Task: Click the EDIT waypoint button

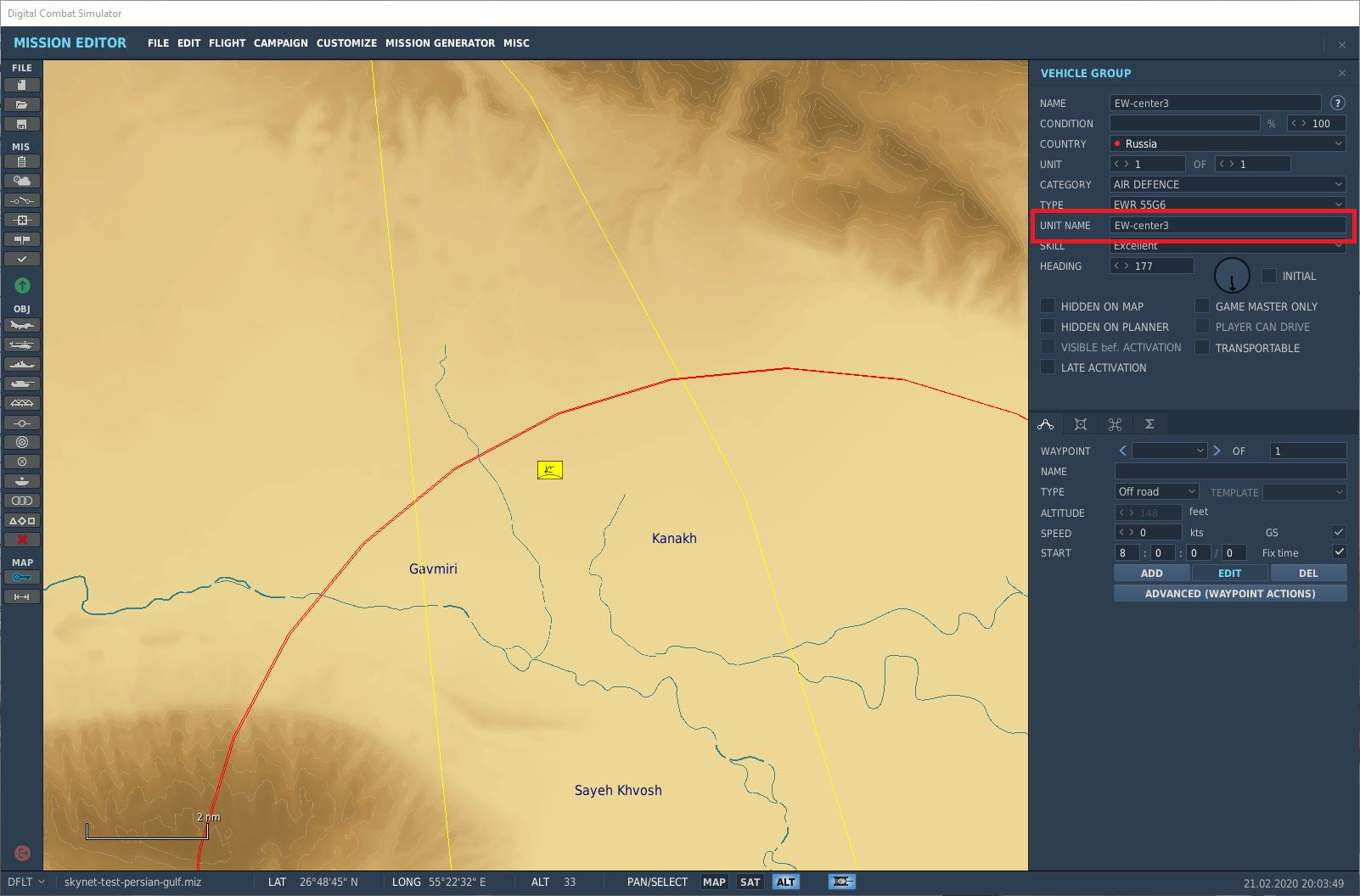Action: [x=1229, y=574]
